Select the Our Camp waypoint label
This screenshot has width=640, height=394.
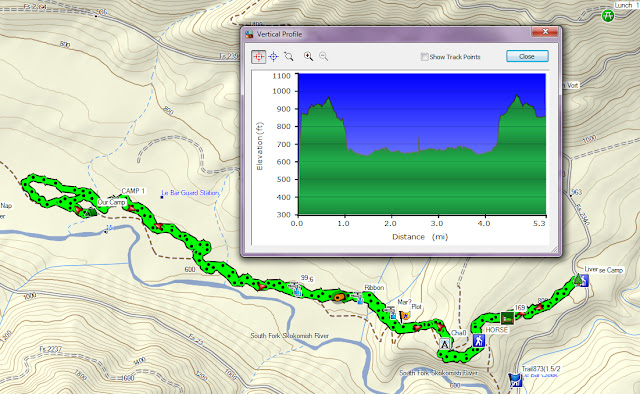(111, 203)
